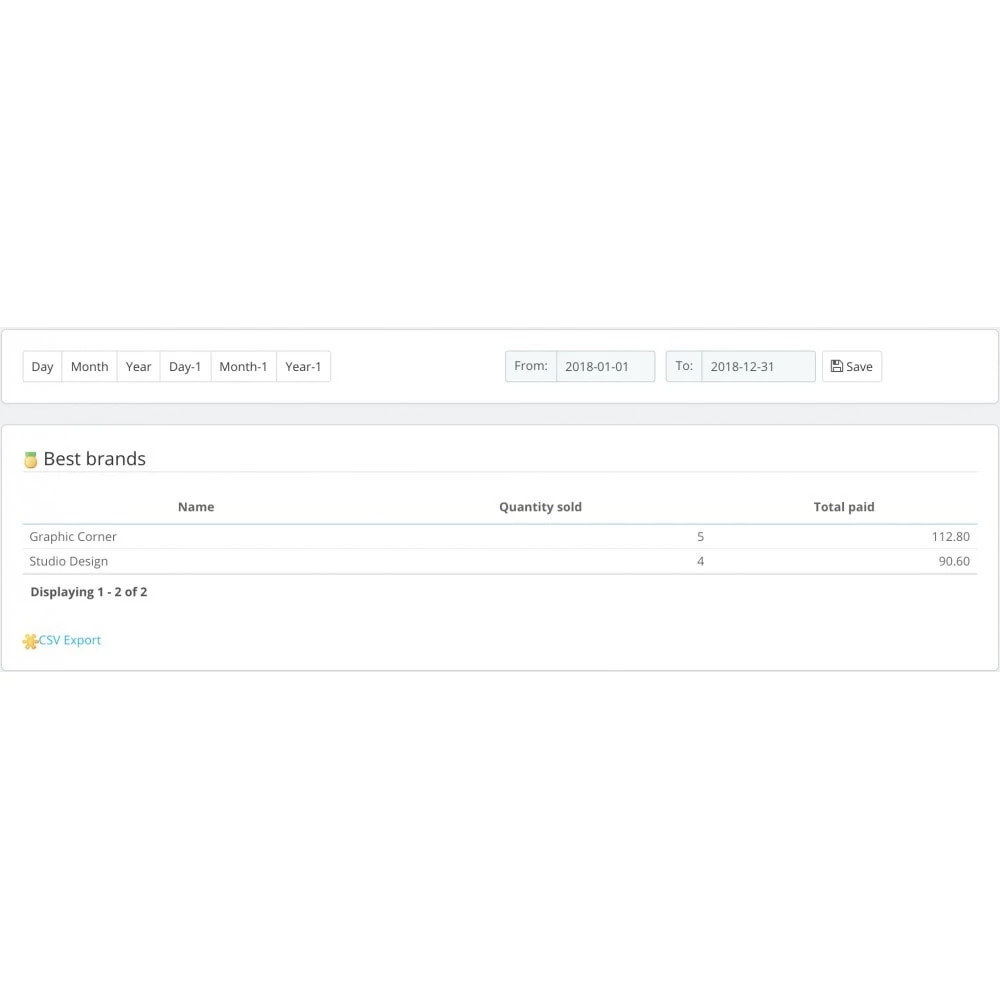
Task: Click the Displaying 1 - 2 of 2 text
Action: 89,592
